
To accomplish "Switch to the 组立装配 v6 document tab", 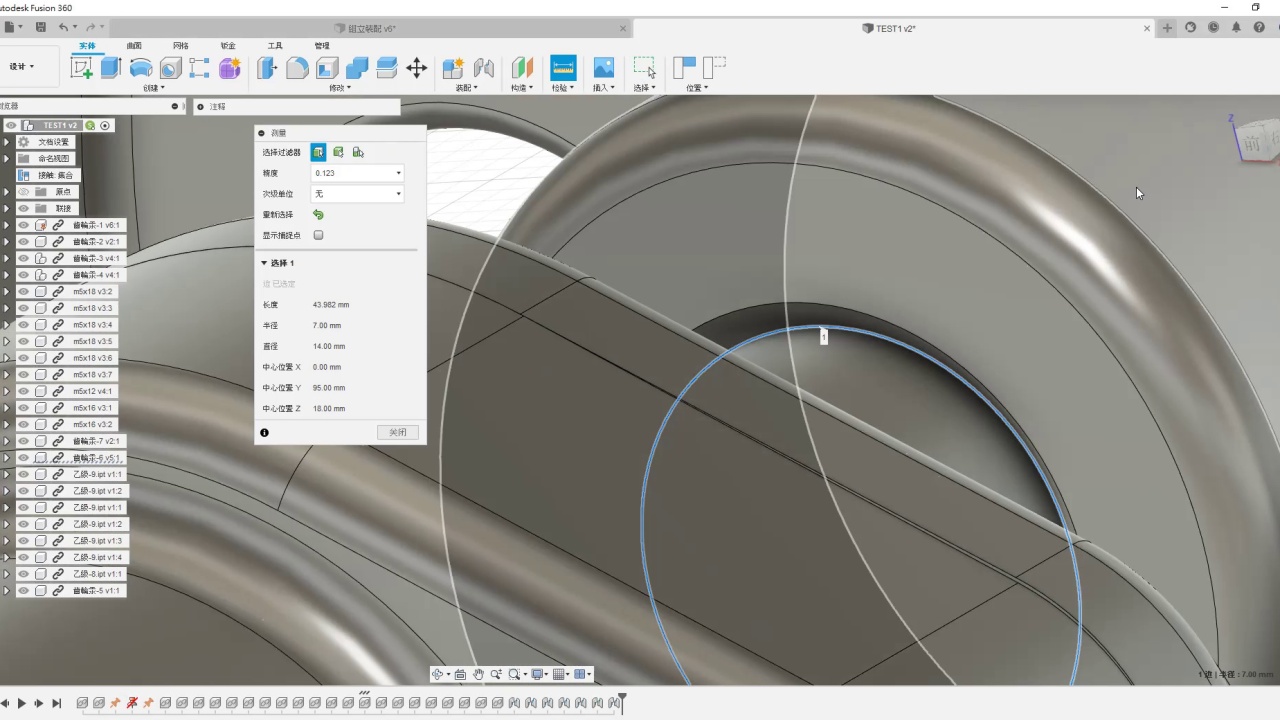I will pos(371,29).
